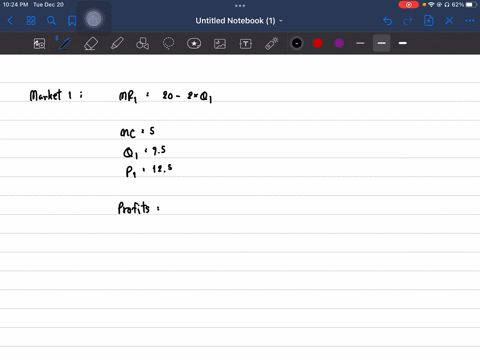Viewport: 480px width, 360px height.
Task: Select the Eraser tool
Action: click(x=91, y=44)
